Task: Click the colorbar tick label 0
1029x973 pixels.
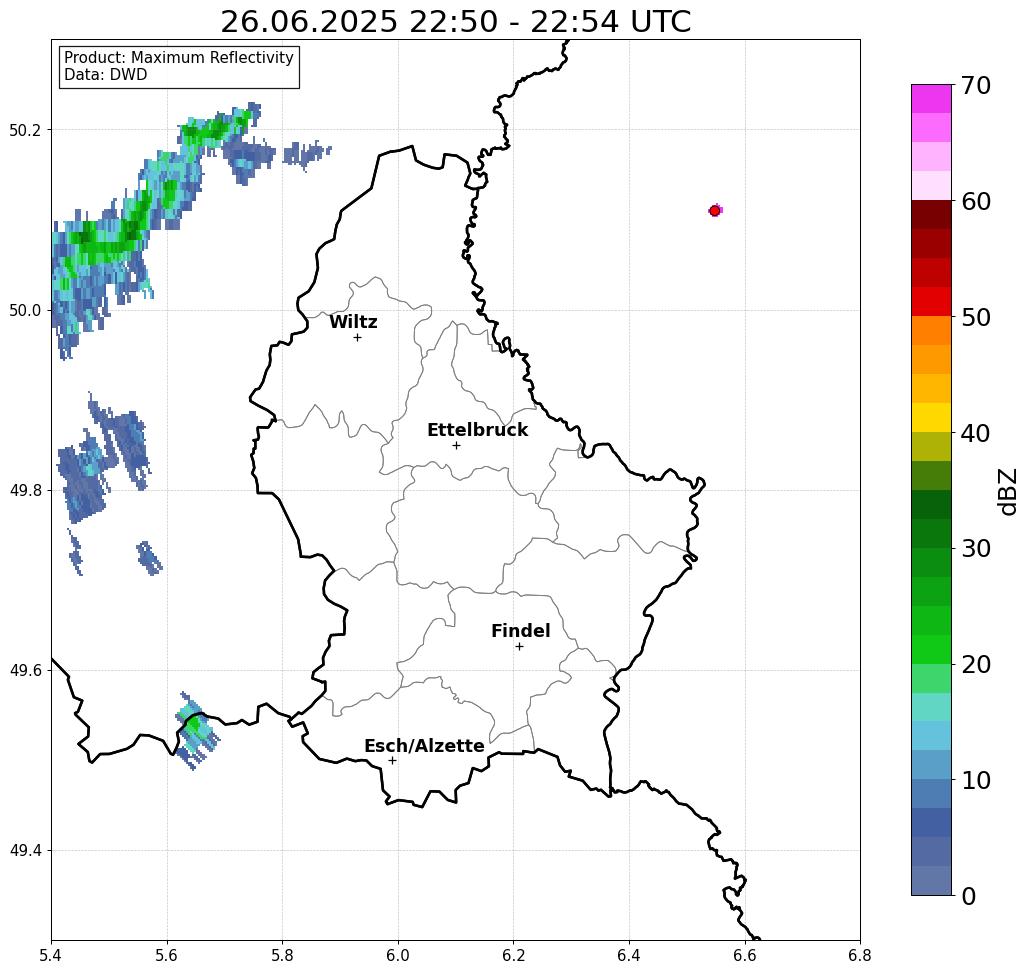Action: click(969, 896)
